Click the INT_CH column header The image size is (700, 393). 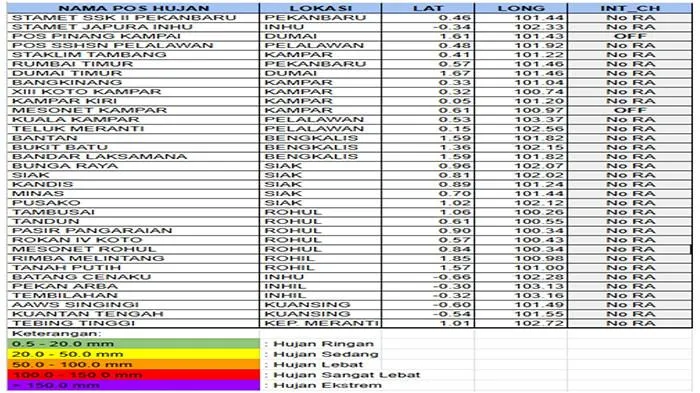630,8
